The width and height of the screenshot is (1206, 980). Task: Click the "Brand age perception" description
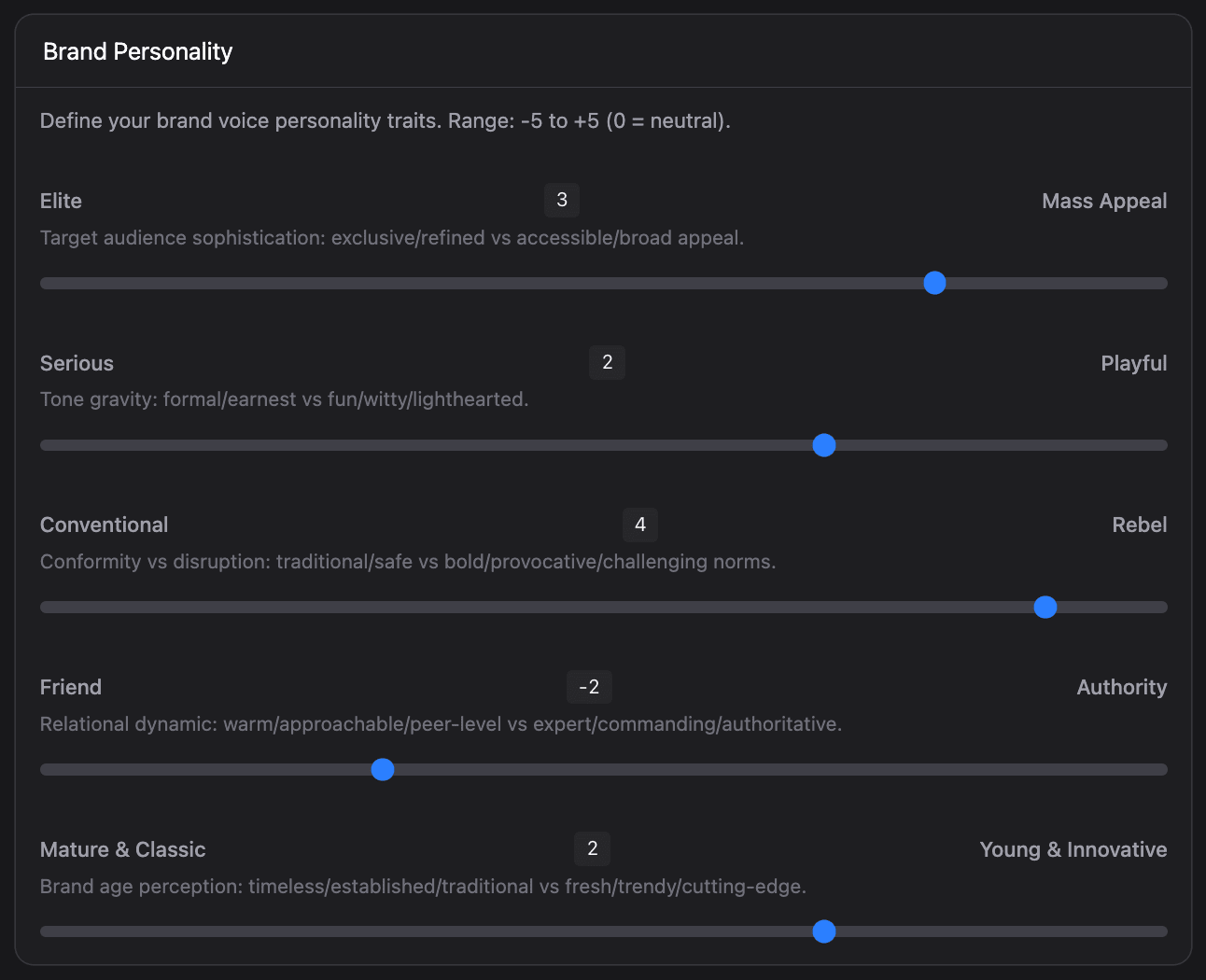coord(423,887)
